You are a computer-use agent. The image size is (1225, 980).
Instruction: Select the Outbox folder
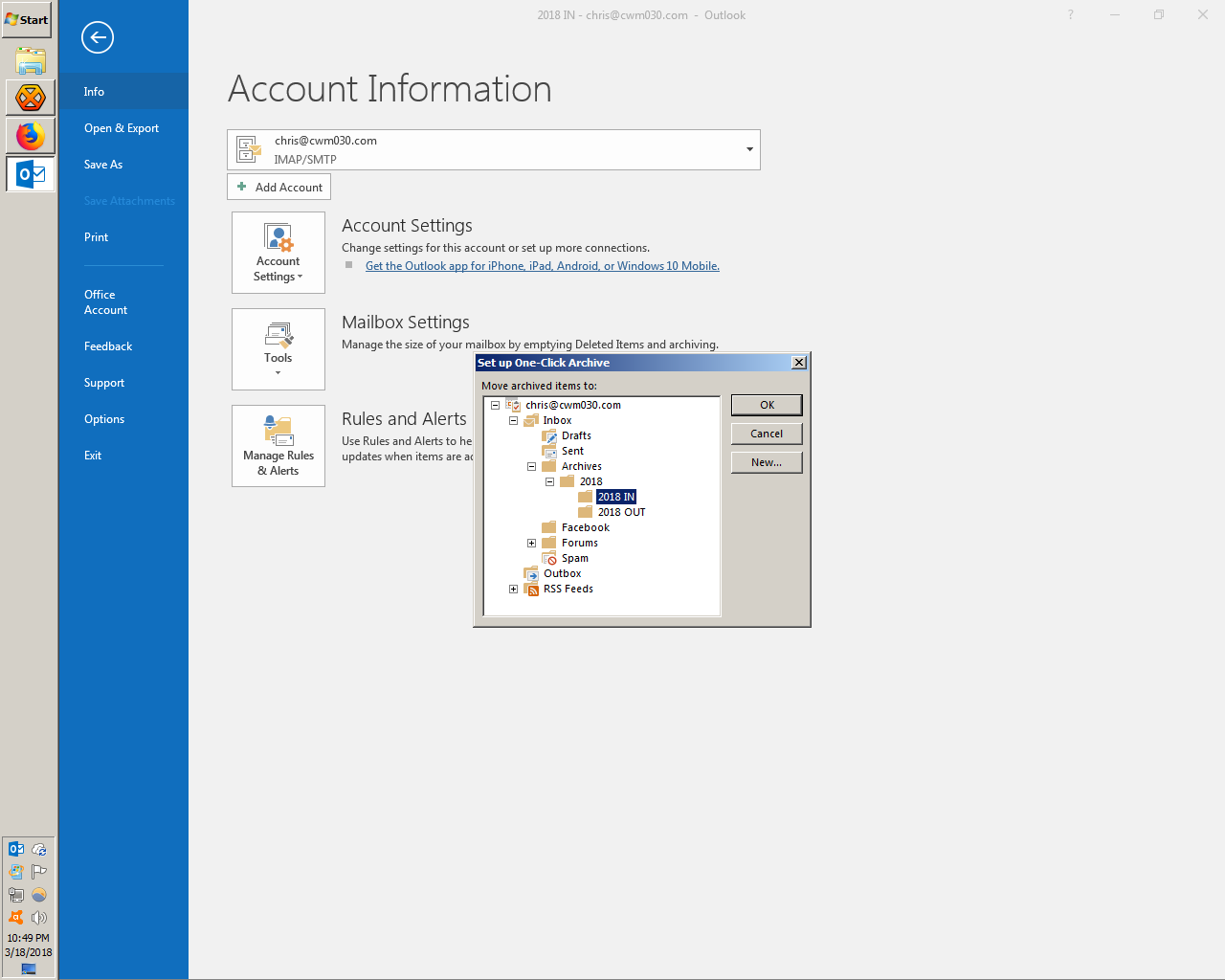(562, 573)
